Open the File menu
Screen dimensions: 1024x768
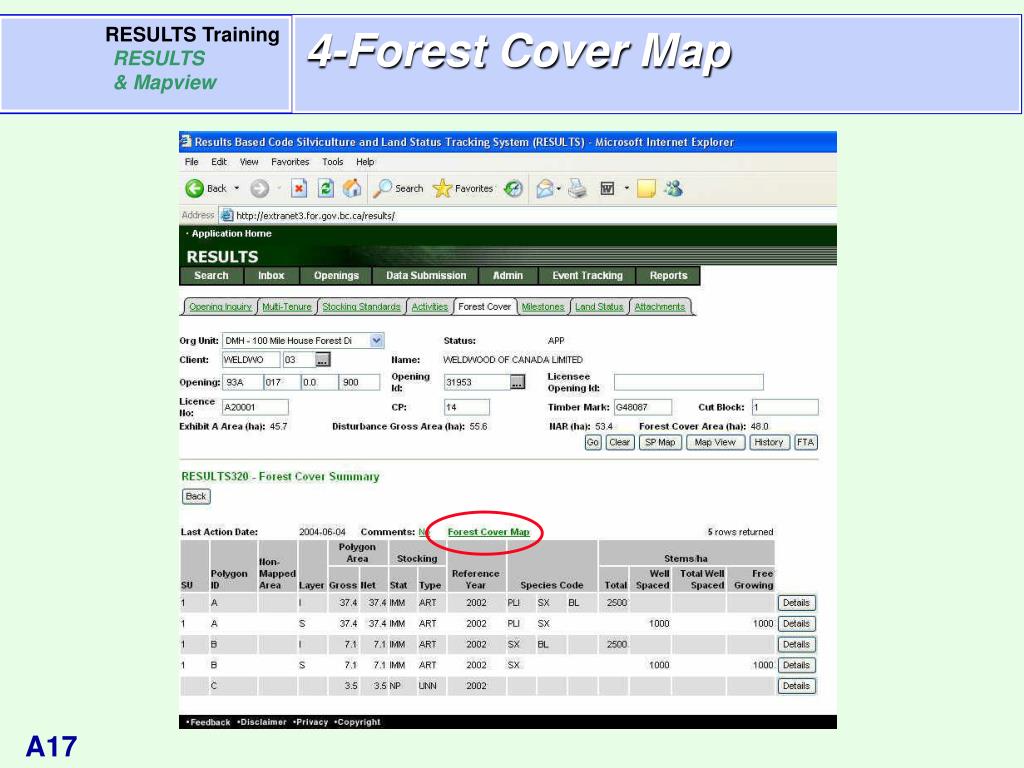click(x=191, y=162)
